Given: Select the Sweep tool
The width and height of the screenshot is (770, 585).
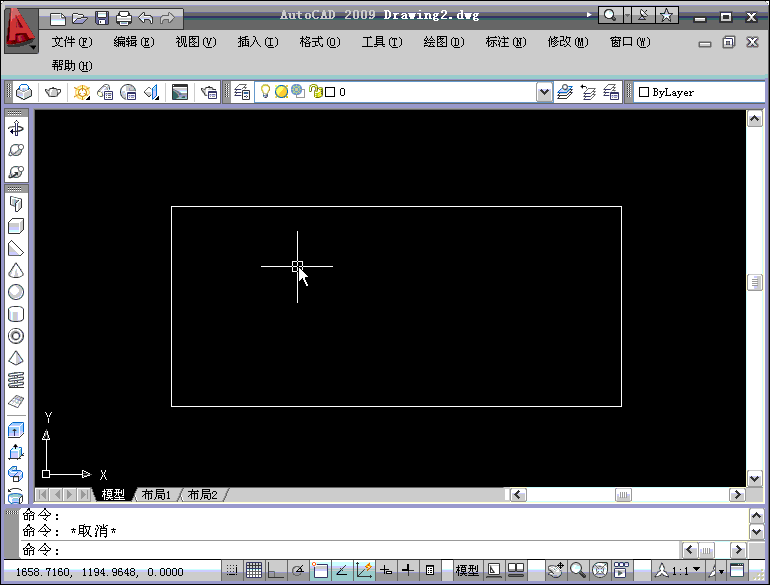Looking at the screenshot, I should (16, 474).
